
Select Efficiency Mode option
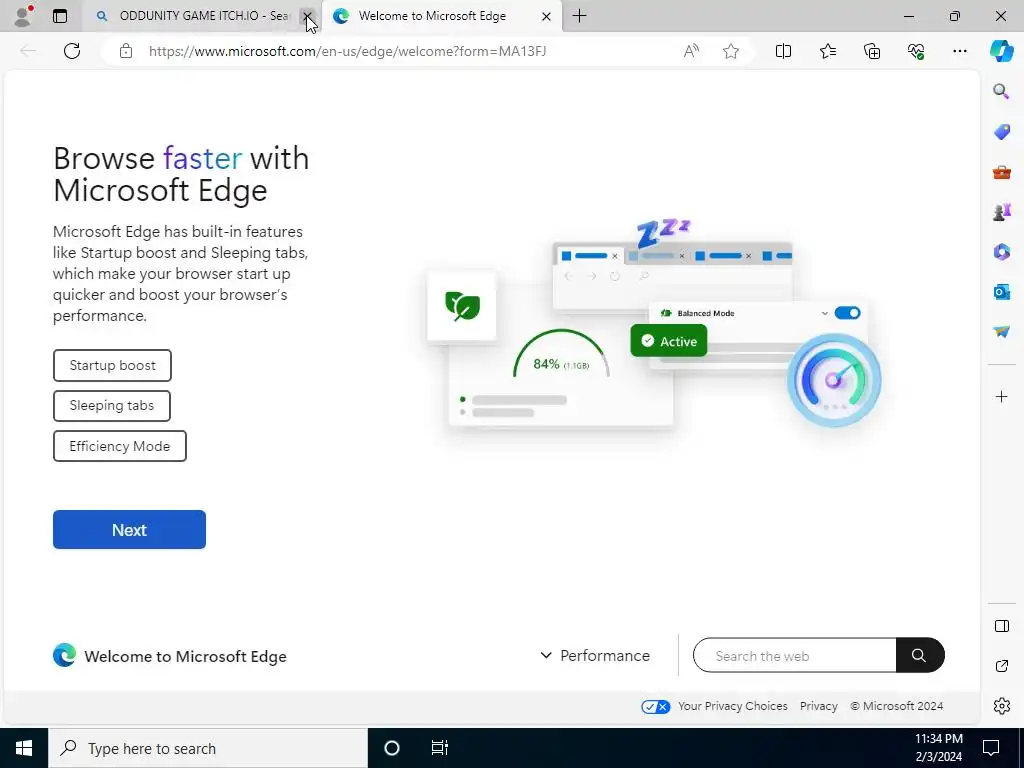pyautogui.click(x=120, y=446)
